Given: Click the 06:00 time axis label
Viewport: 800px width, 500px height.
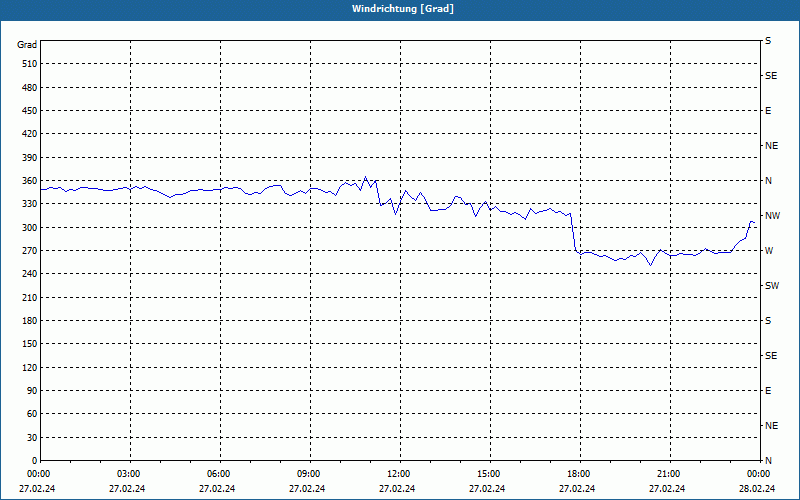Looking at the screenshot, I should point(220,474).
